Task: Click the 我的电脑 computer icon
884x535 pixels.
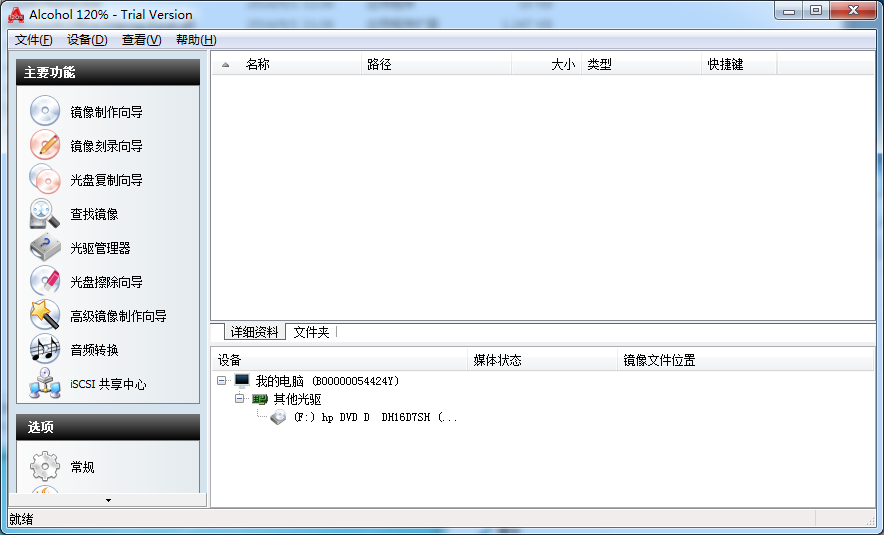Action: [x=242, y=381]
